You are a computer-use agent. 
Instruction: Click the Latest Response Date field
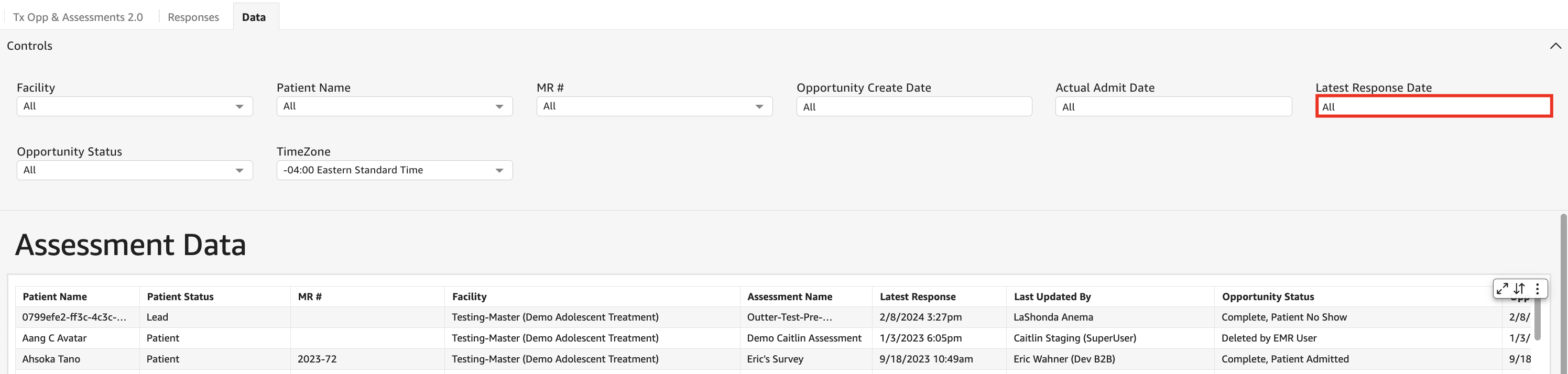coord(1433,107)
